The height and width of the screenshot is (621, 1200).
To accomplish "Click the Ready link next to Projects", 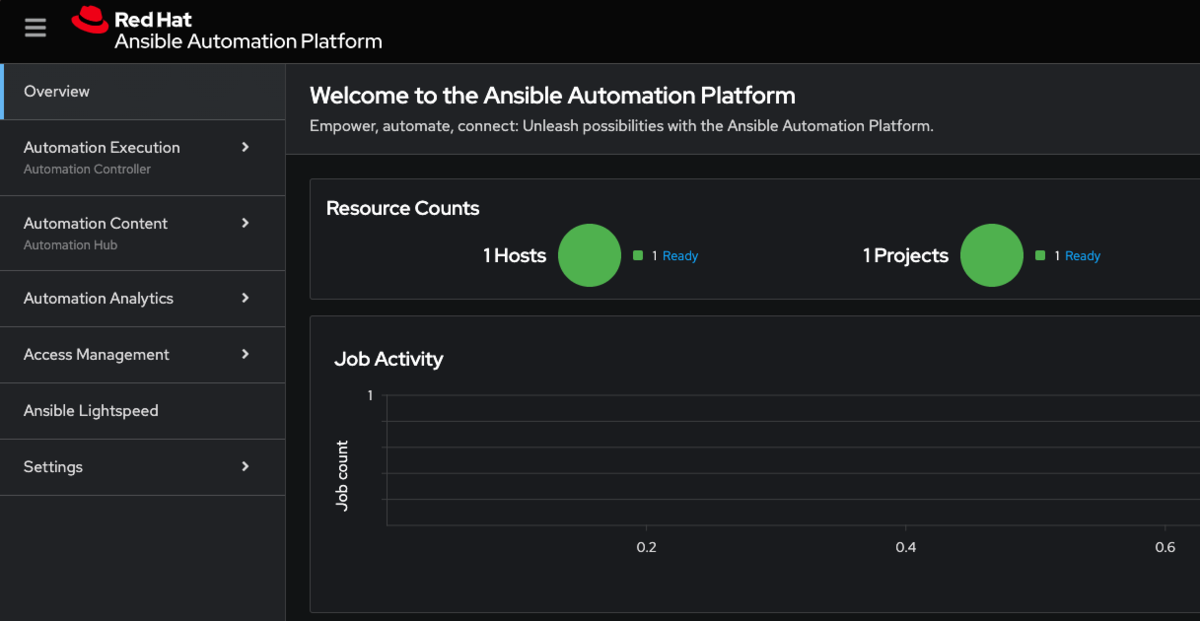I will pyautogui.click(x=1082, y=256).
